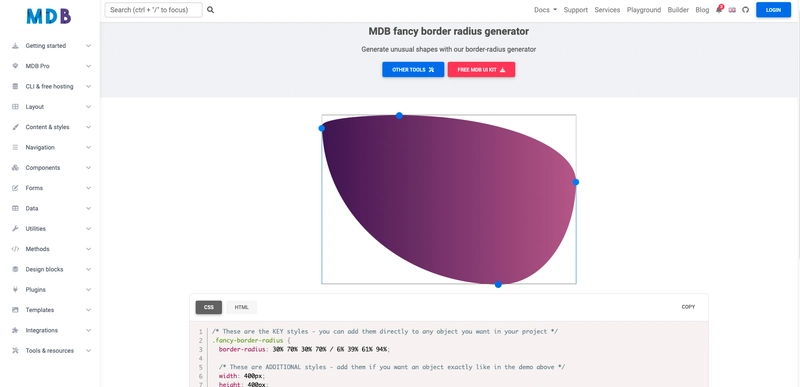Viewport: 800px width, 387px height.
Task: Click the Methods code icon
Action: pos(15,249)
